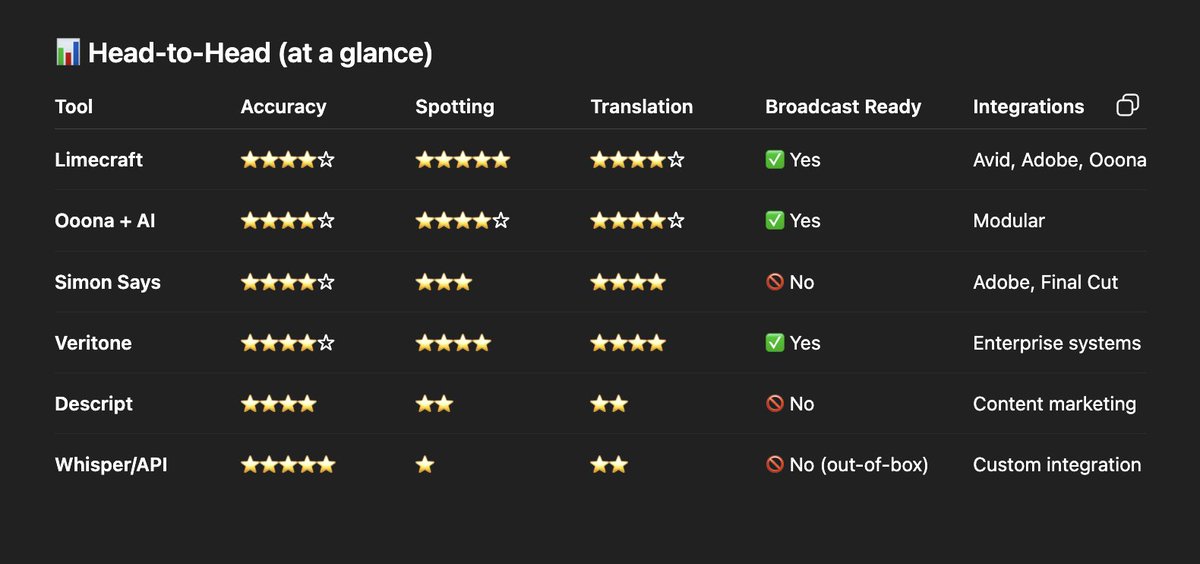The width and height of the screenshot is (1200, 564).
Task: Click the green checkmark in Limecraft row
Action: click(x=775, y=160)
